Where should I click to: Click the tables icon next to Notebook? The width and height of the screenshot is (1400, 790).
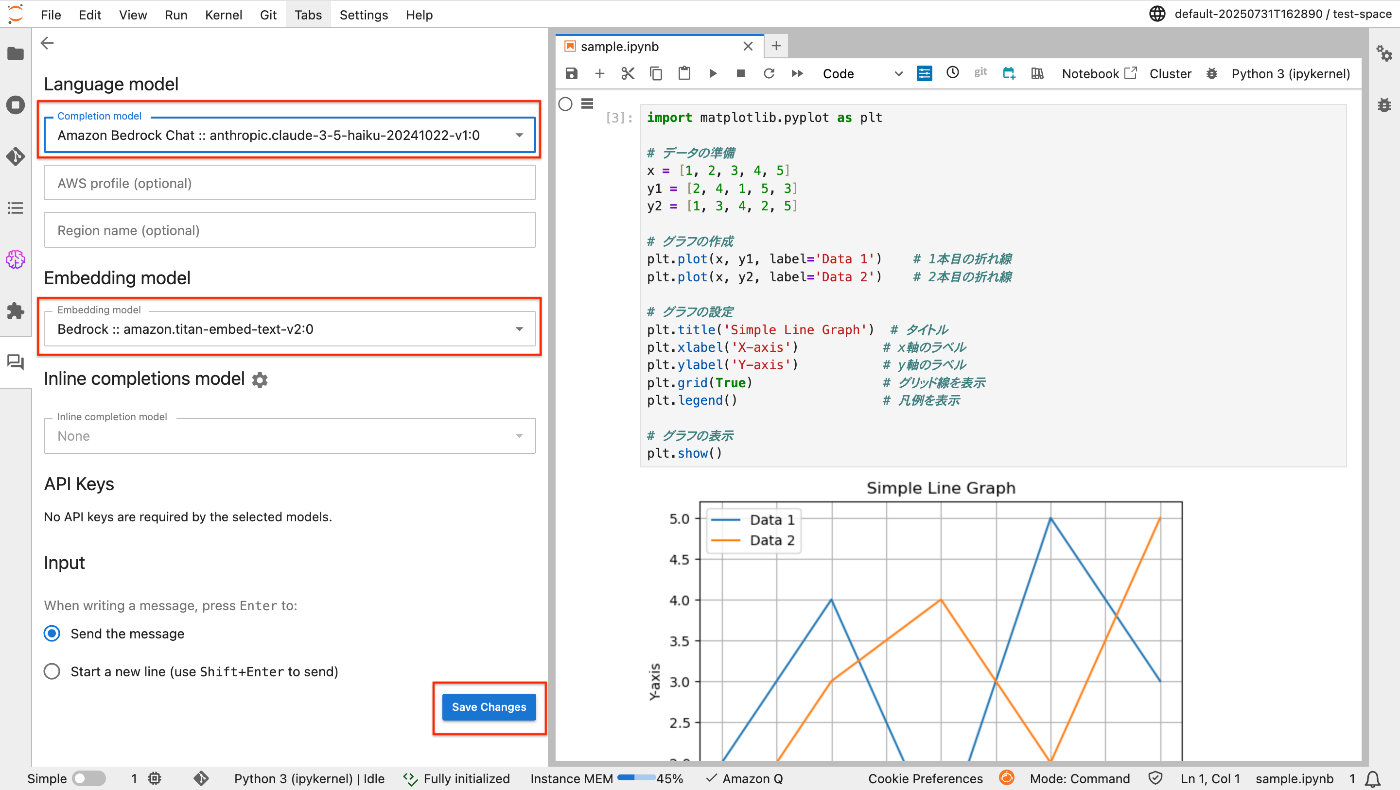[x=1037, y=73]
